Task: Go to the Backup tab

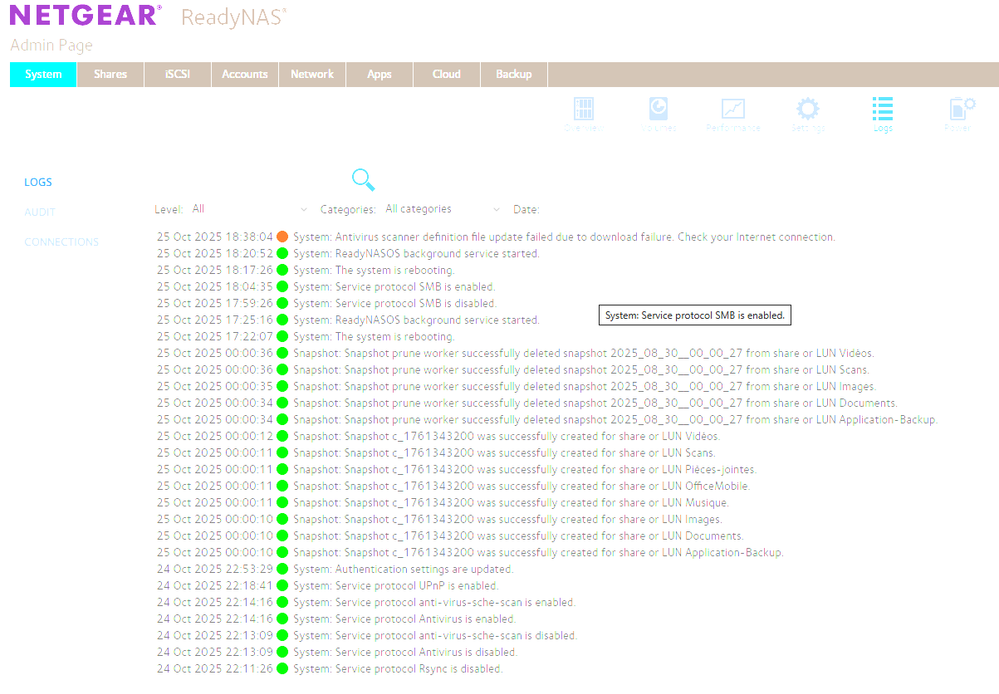Action: tap(514, 74)
